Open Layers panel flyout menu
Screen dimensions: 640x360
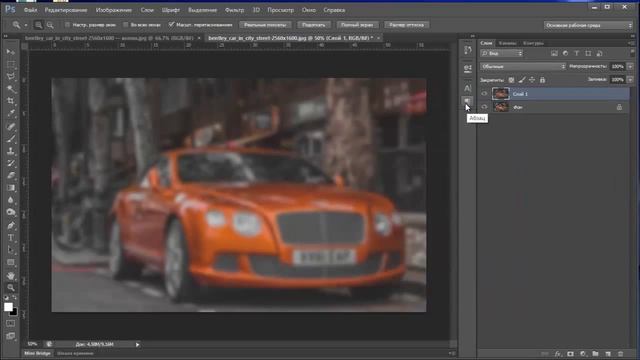tap(632, 43)
